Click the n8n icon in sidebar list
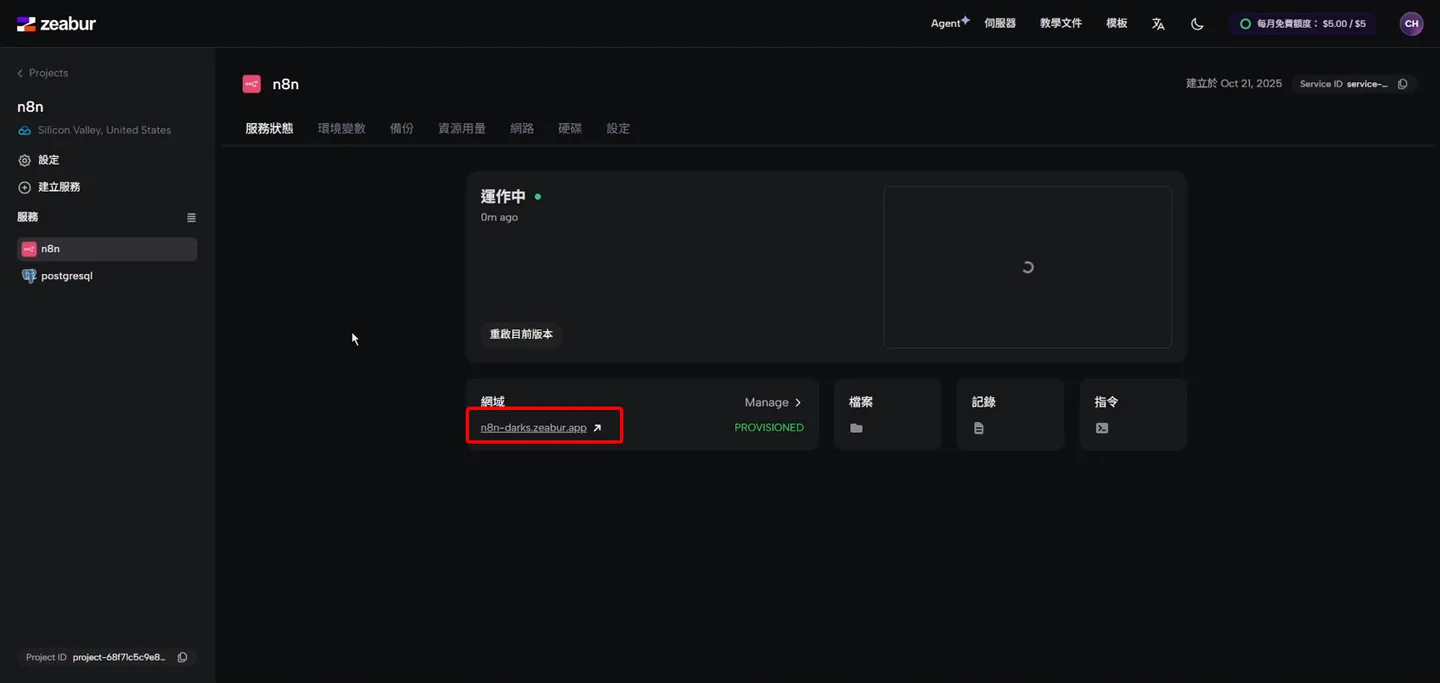Viewport: 1440px width, 683px height. tap(29, 249)
